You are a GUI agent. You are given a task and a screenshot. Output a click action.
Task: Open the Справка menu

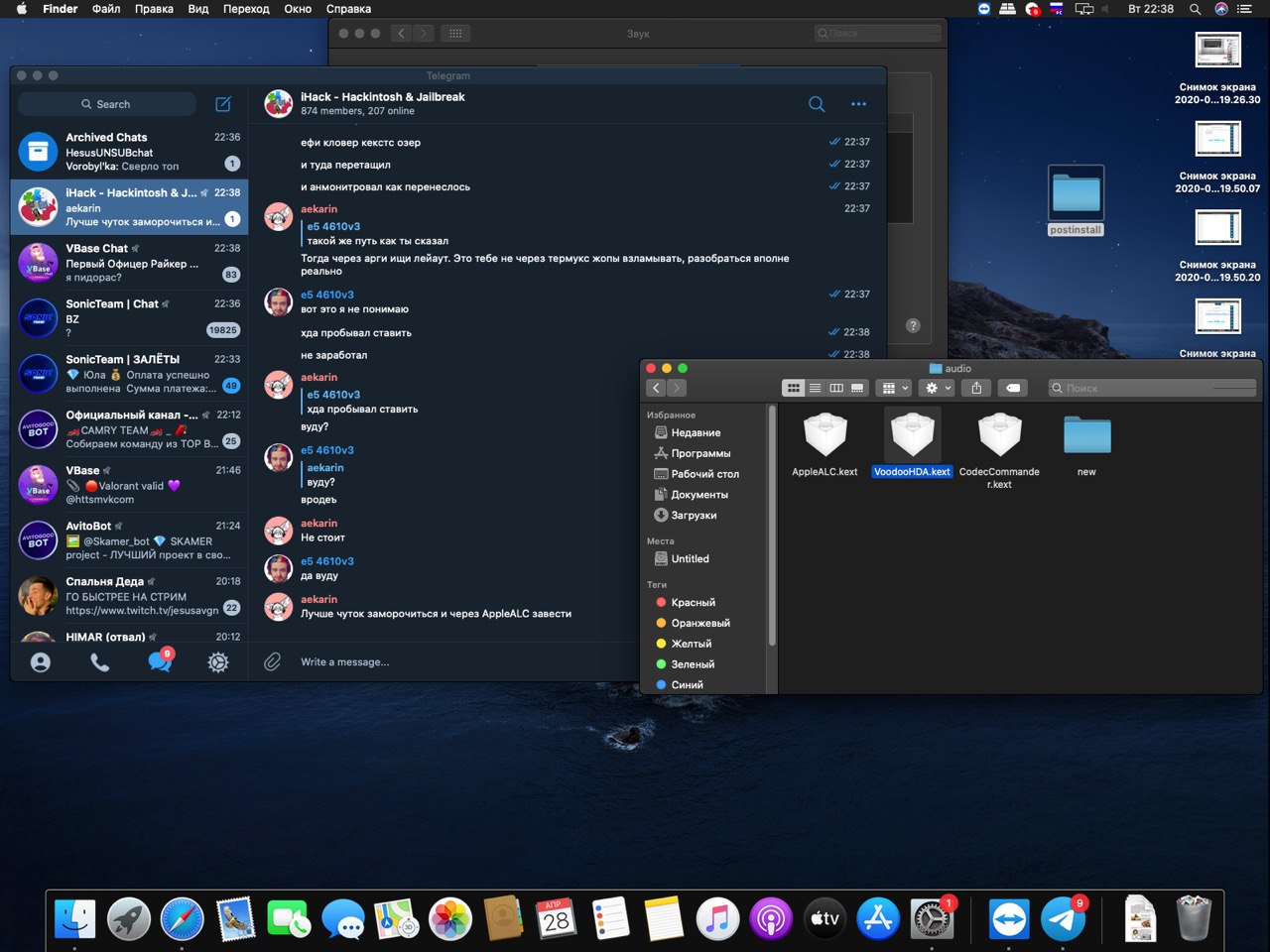click(348, 9)
